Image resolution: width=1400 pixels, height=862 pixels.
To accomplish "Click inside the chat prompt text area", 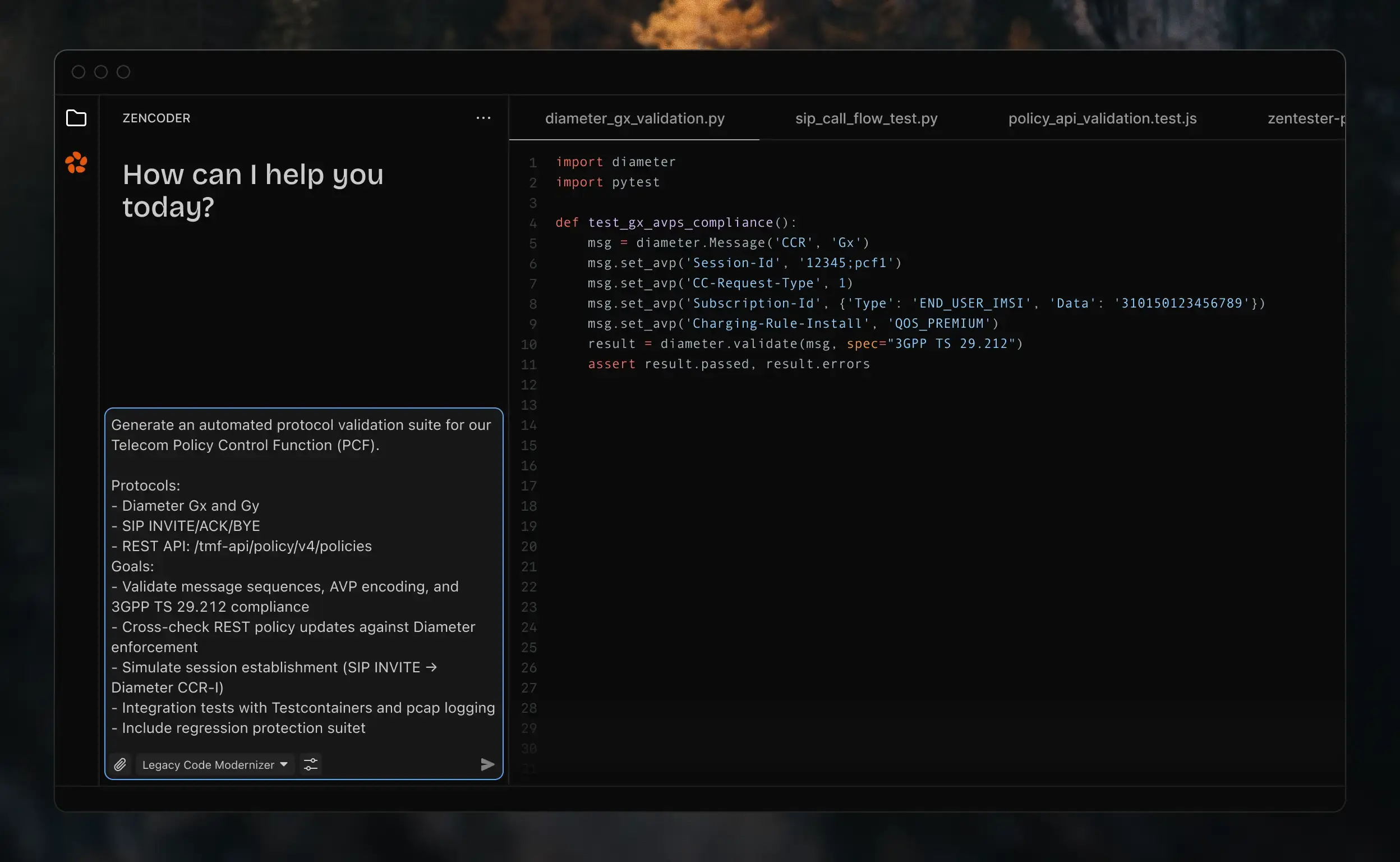I will 303,576.
